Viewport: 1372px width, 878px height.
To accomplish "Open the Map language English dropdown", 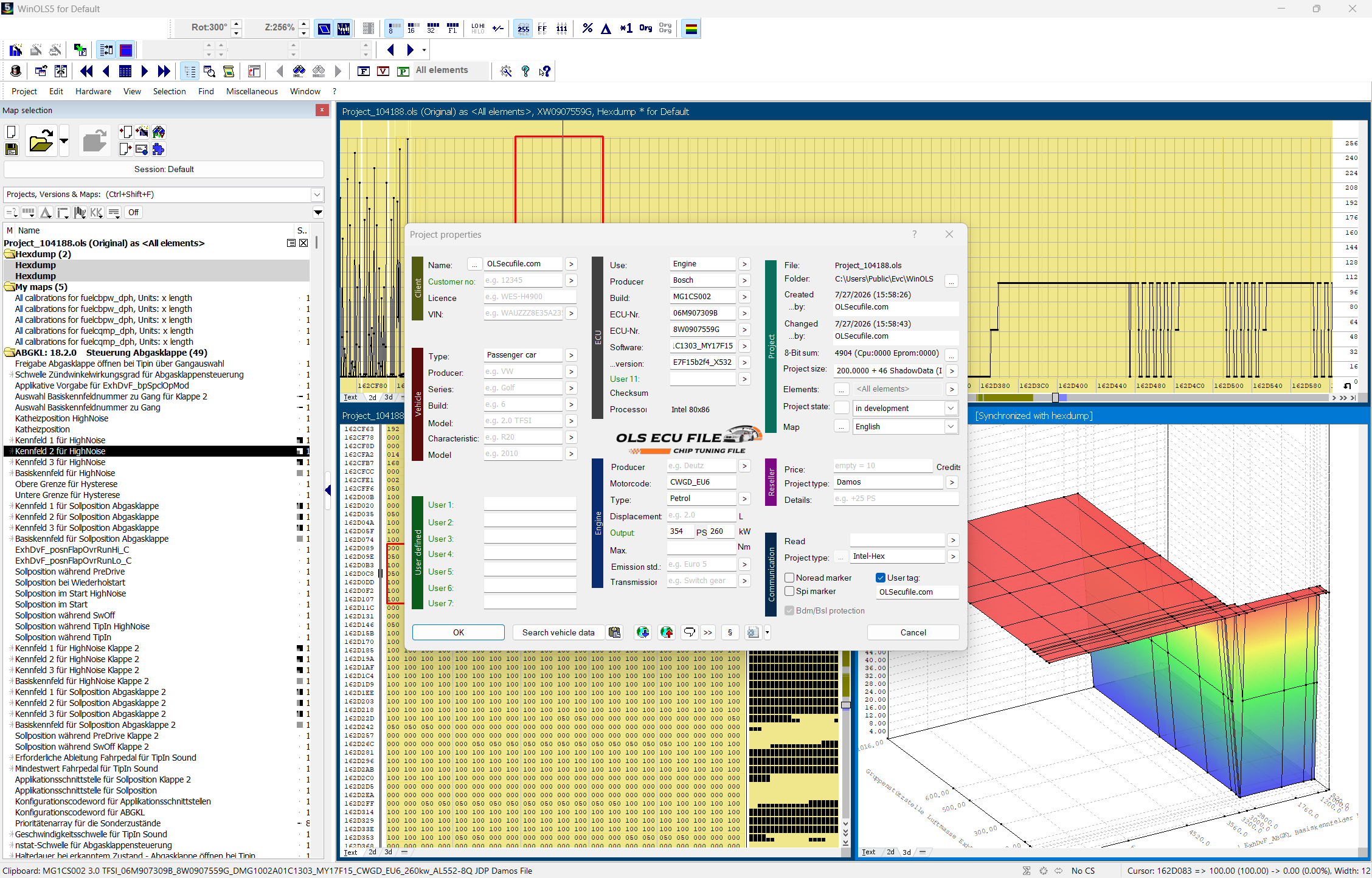I will point(951,426).
